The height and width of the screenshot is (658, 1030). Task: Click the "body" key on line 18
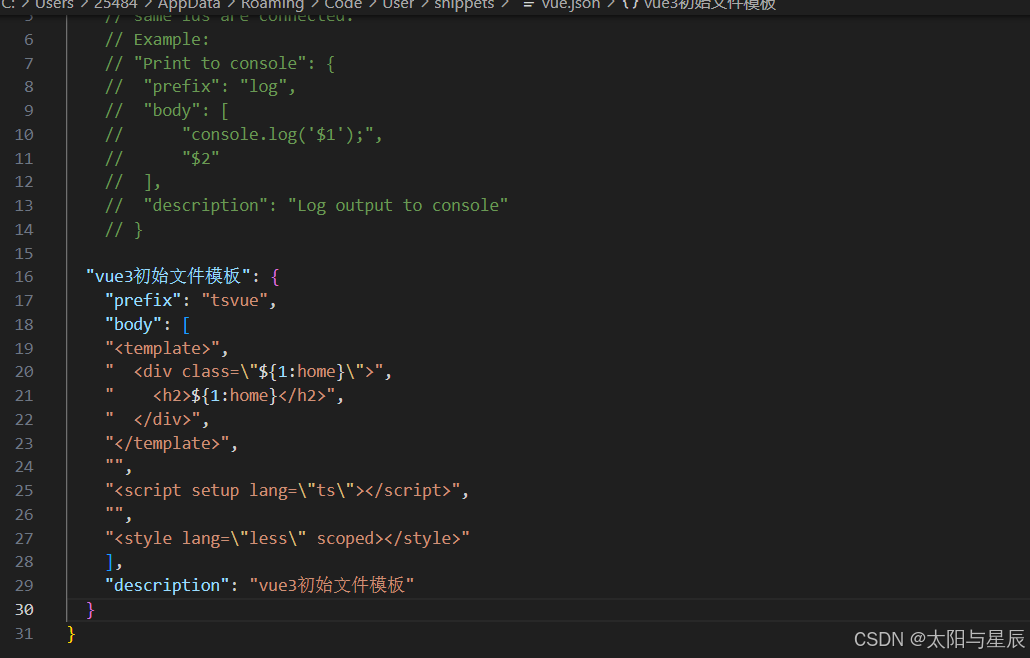click(133, 324)
